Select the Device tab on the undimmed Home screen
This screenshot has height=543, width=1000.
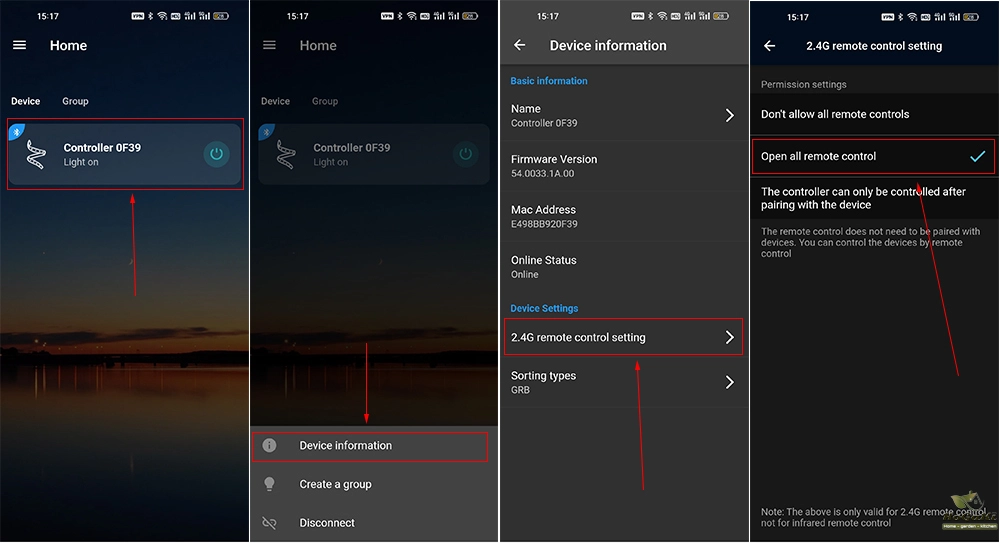(25, 101)
